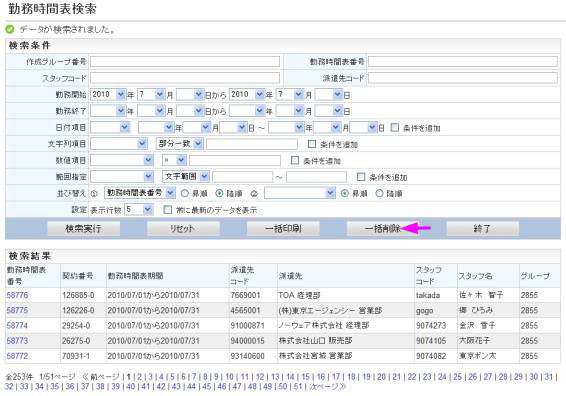Open the second sort key dropdown
566x396 pixels.
pos(300,193)
